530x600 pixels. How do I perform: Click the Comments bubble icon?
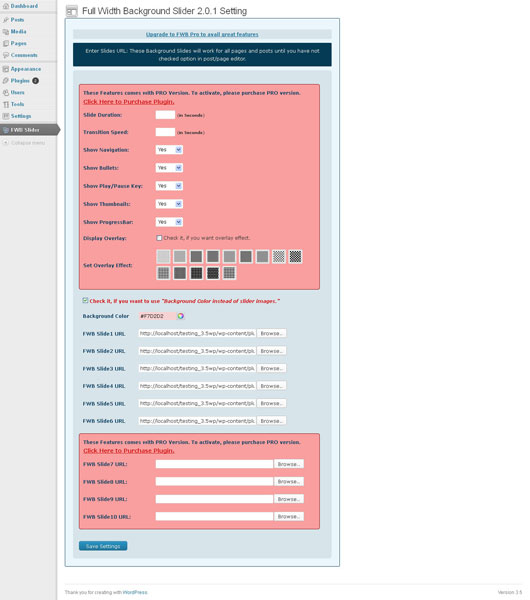tap(6, 55)
